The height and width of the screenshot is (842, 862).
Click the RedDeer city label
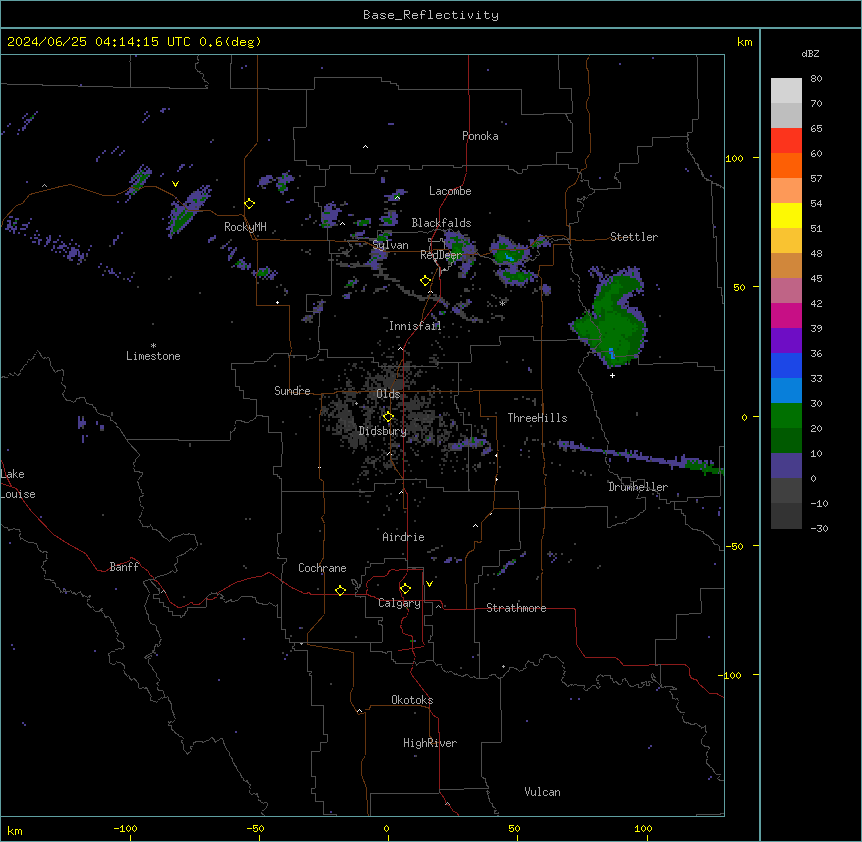click(441, 255)
